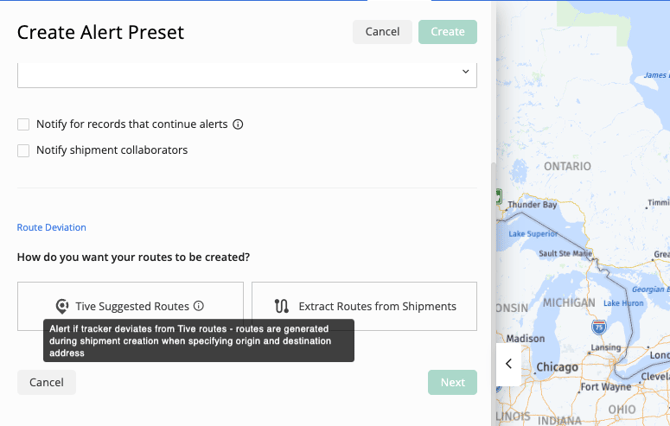Choose Extract Routes from Shipments text
Image resolution: width=670 pixels, height=426 pixels.
point(377,306)
